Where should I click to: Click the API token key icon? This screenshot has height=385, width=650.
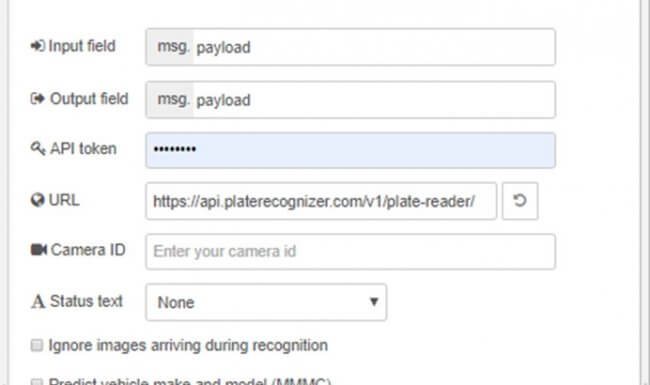[x=38, y=148]
